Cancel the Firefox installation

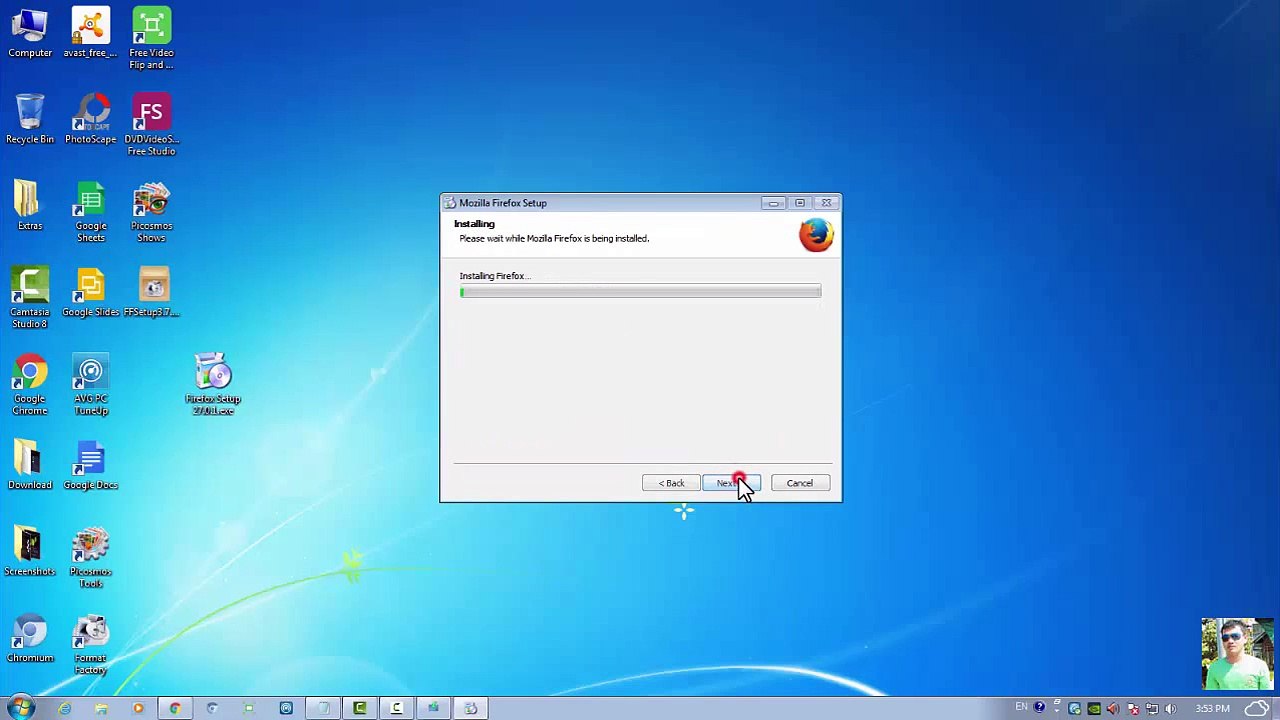[x=800, y=483]
